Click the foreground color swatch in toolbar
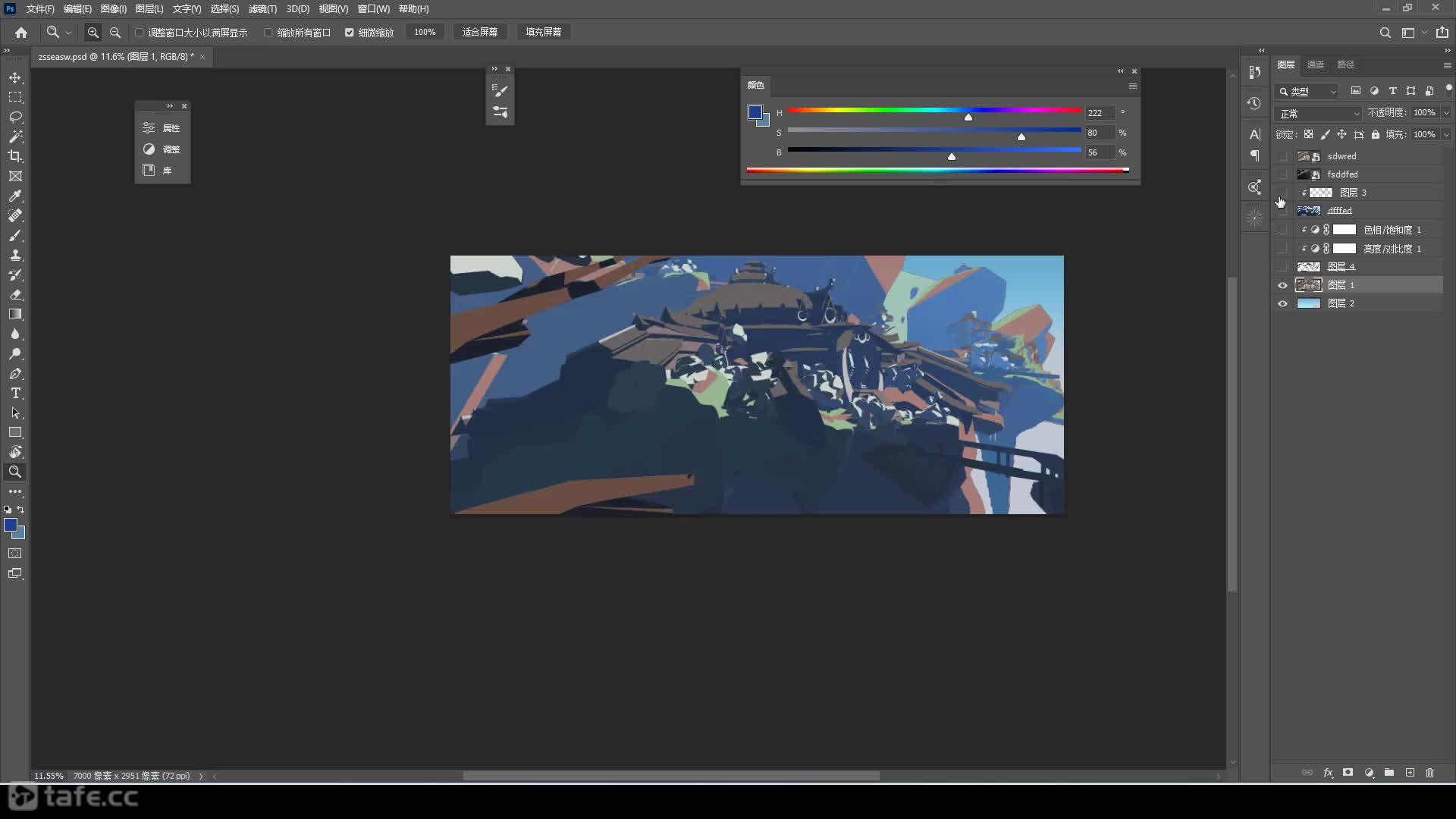 coord(10,525)
